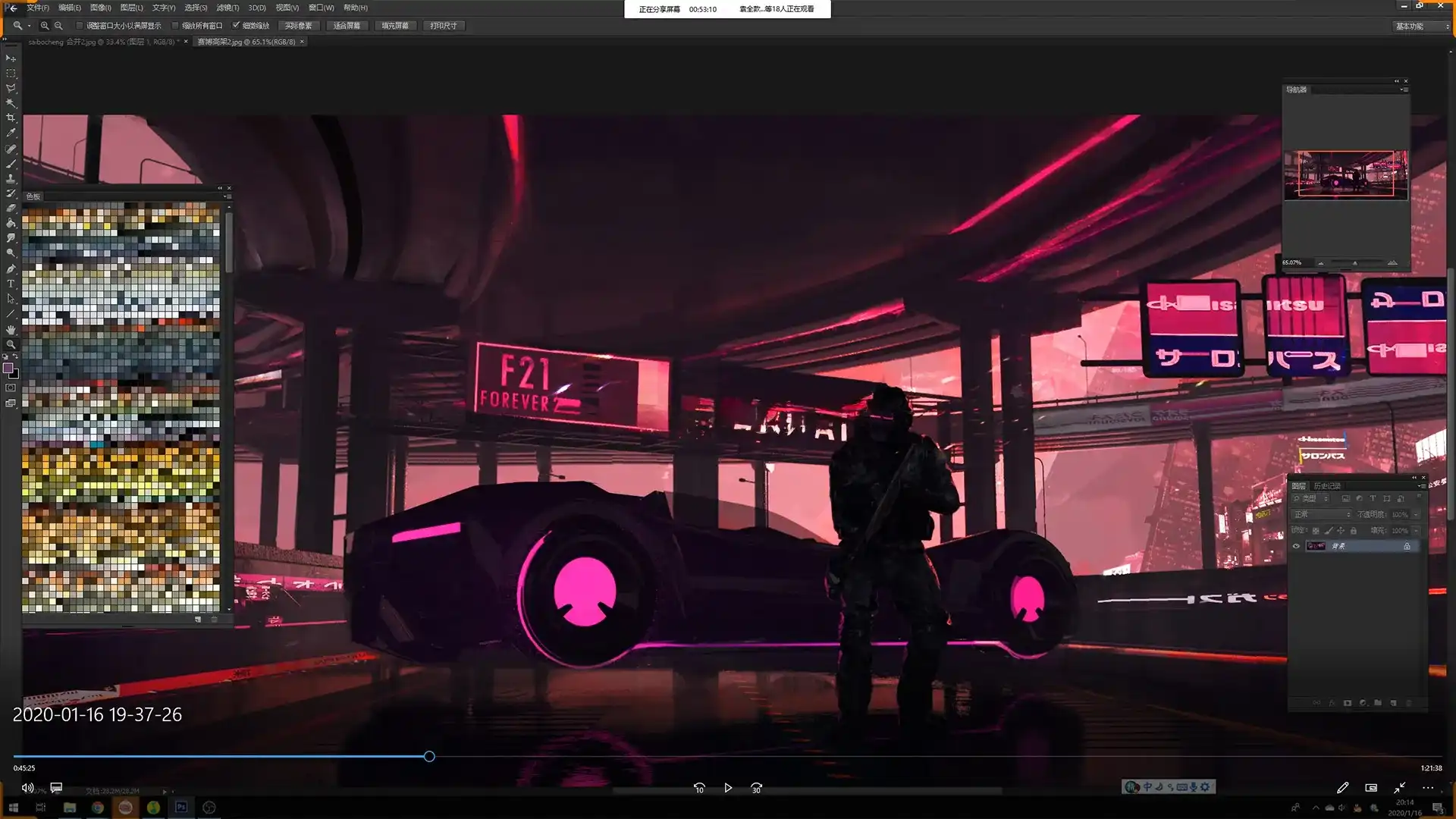Screen dimensions: 1456x819
Task: Select the Eyedropper tool
Action: 11,133
